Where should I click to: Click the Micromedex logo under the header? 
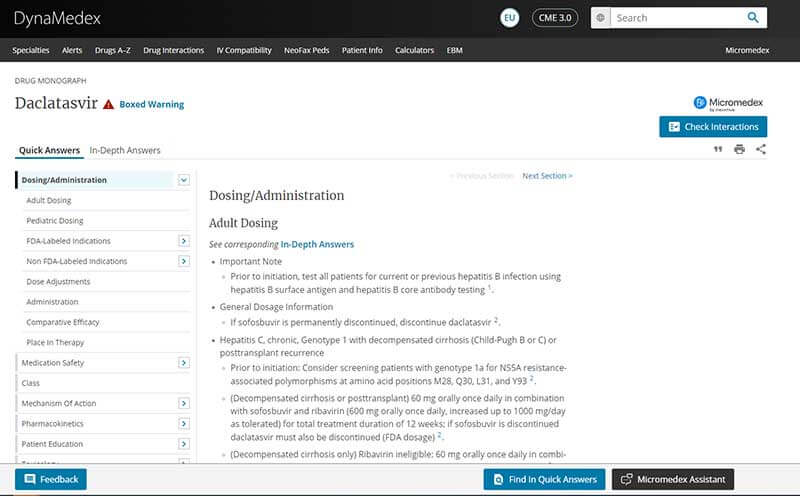tap(729, 102)
